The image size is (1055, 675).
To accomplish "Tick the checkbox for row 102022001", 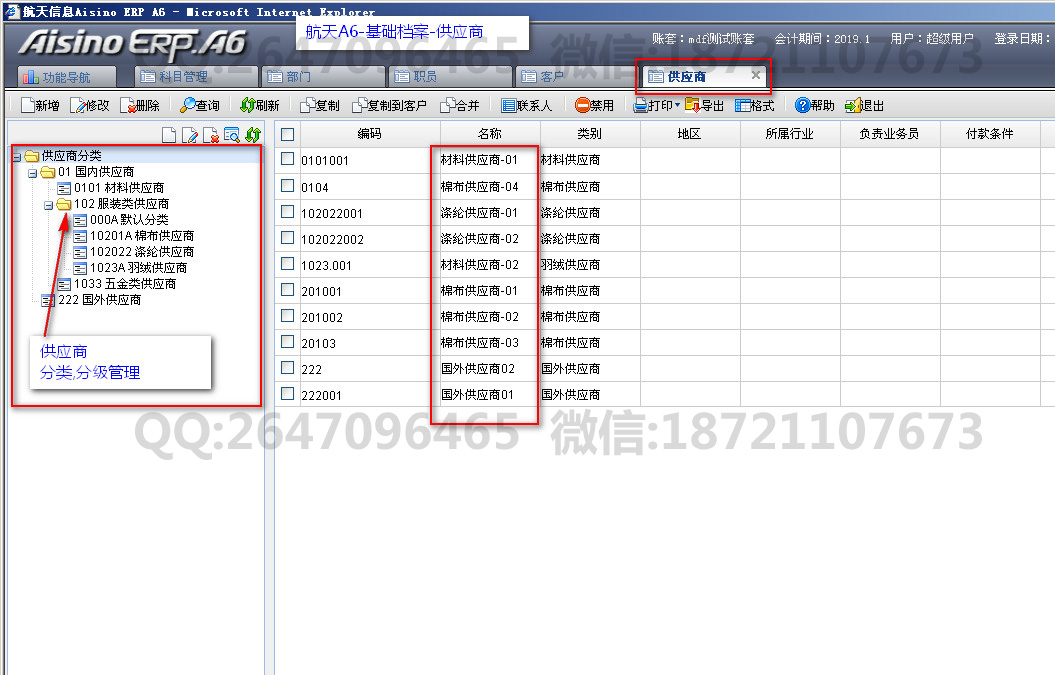I will click(x=288, y=212).
